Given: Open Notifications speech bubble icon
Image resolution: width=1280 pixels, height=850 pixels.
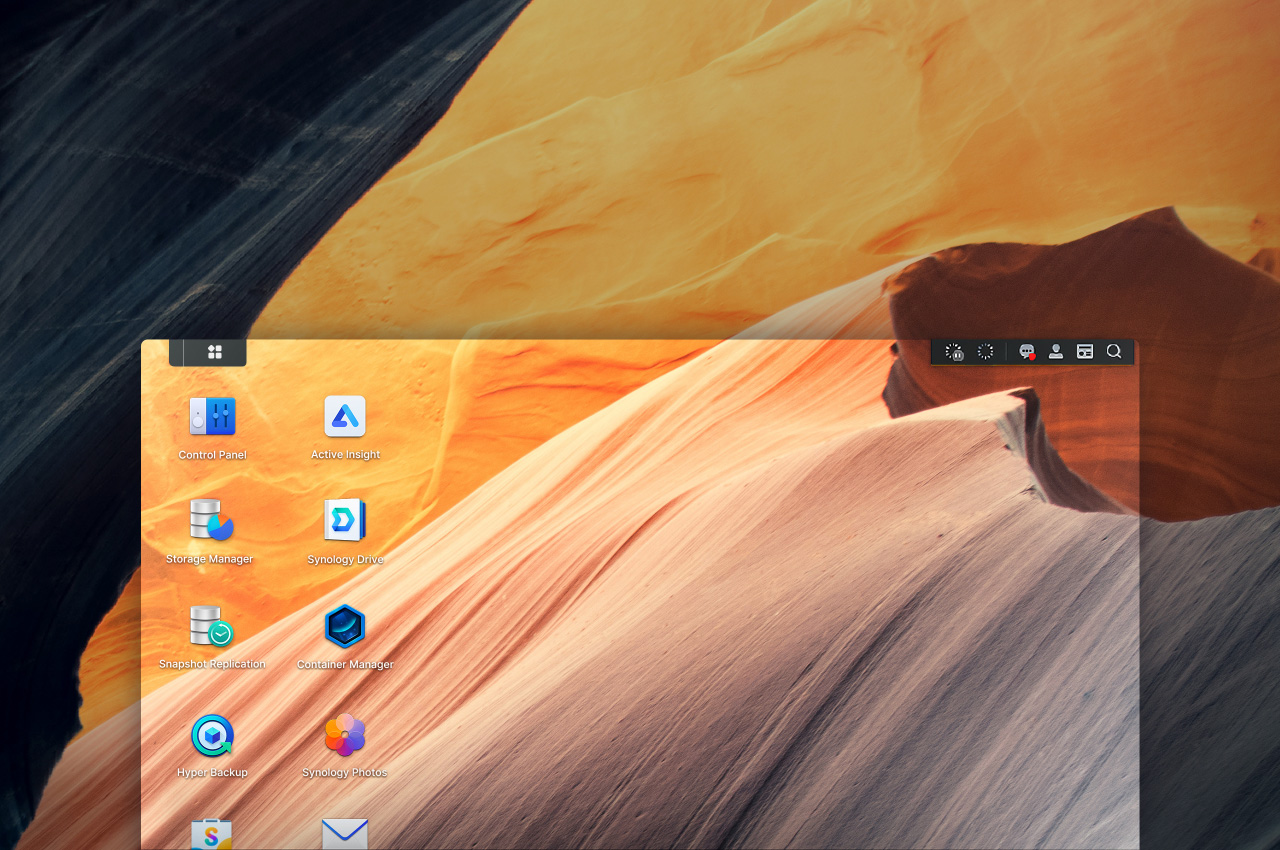Looking at the screenshot, I should (x=1027, y=352).
